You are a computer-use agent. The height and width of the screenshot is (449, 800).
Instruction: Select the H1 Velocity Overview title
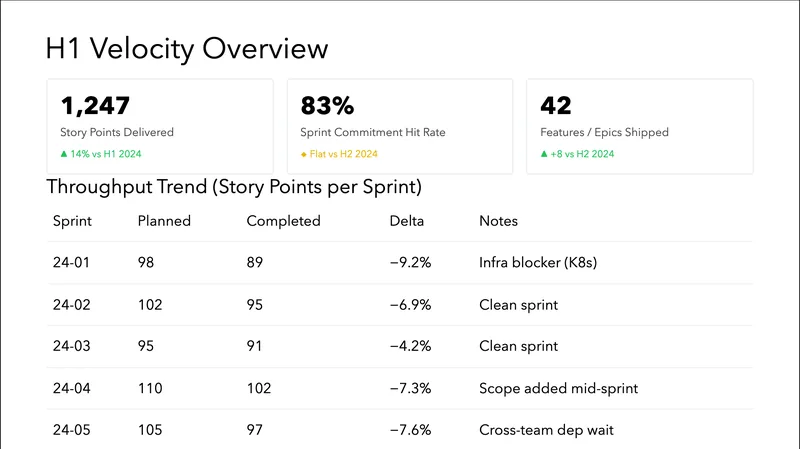coord(187,48)
